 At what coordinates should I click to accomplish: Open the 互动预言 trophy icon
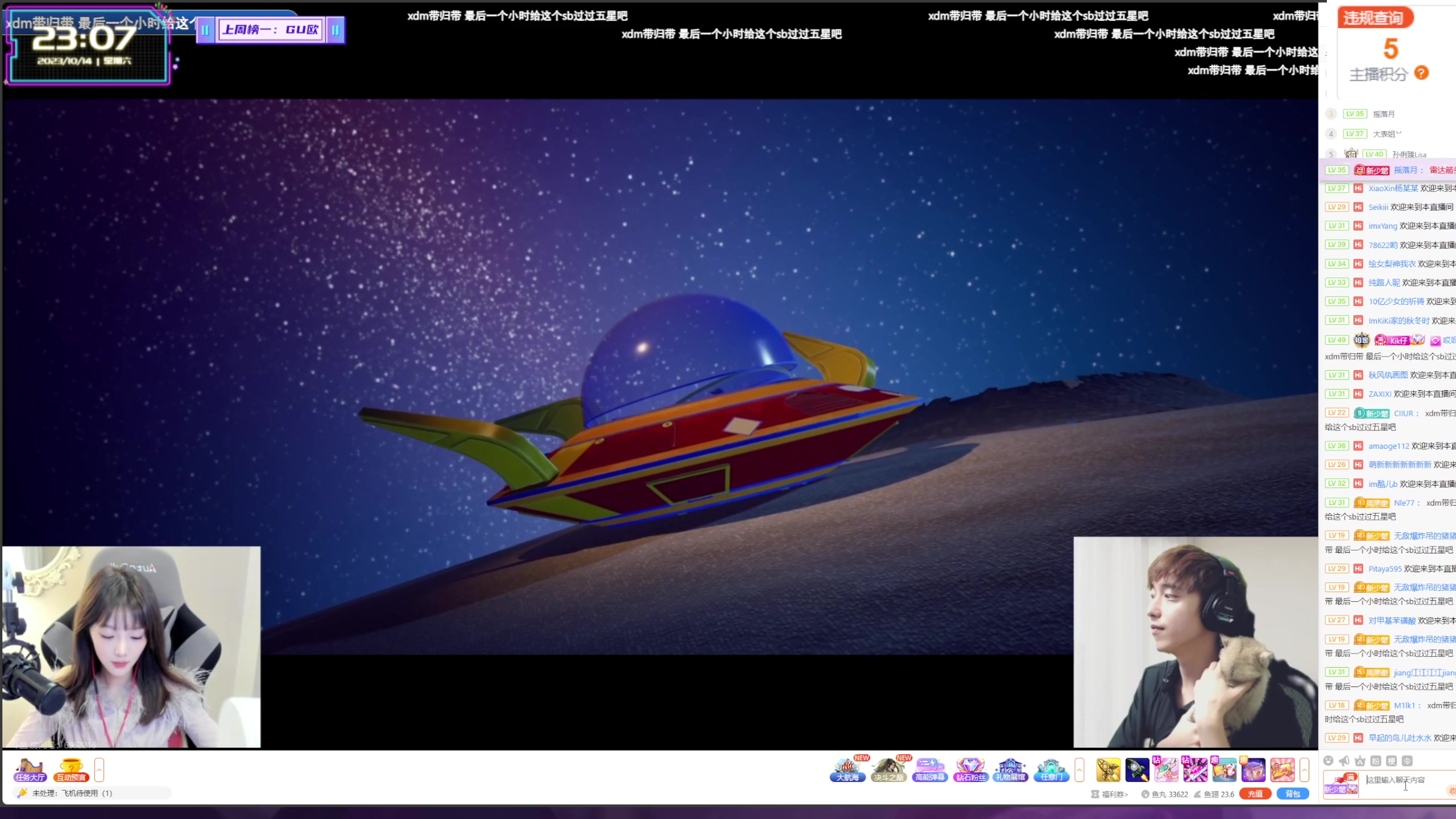point(71,770)
